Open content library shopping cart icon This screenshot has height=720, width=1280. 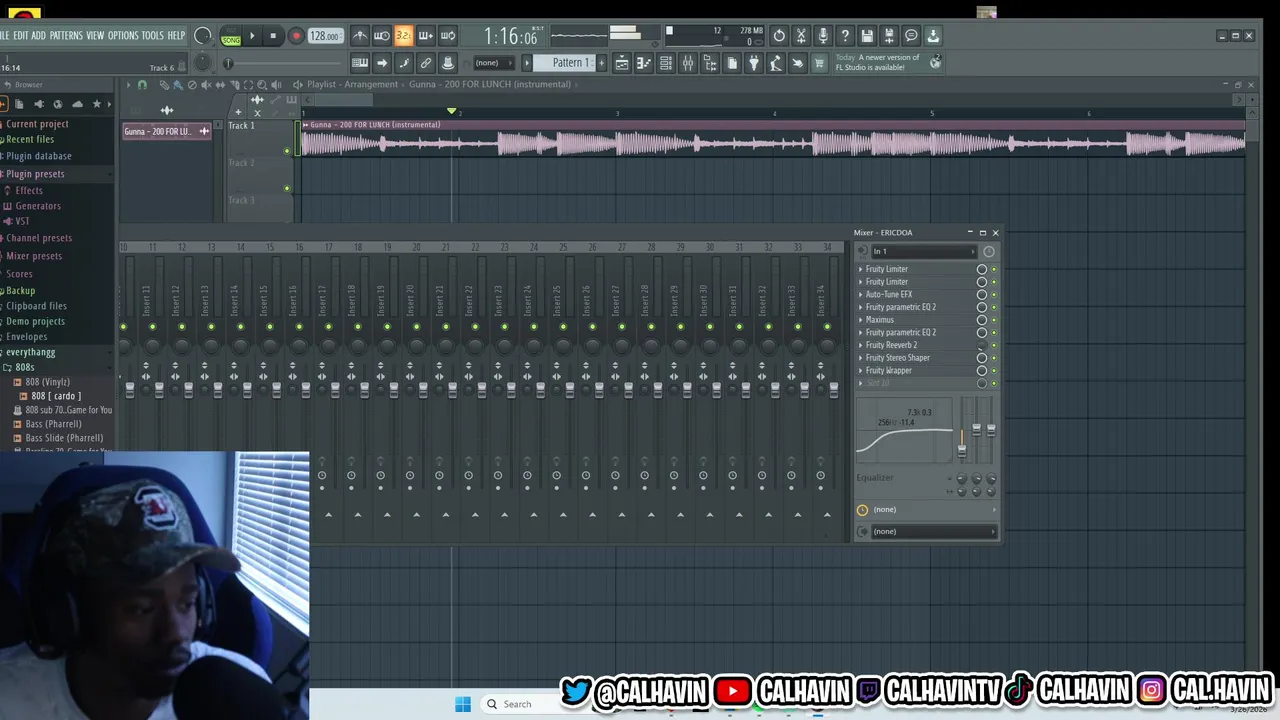819,63
